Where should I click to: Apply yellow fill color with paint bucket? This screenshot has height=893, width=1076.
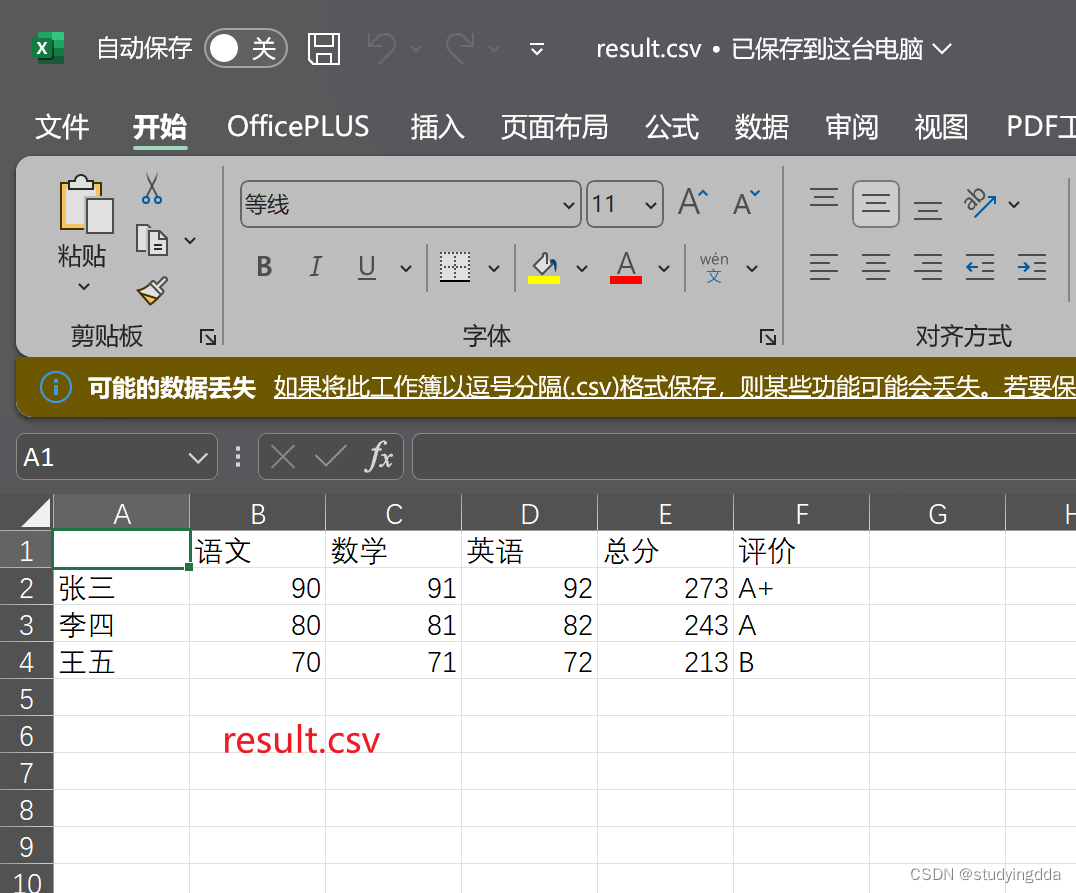[x=544, y=268]
